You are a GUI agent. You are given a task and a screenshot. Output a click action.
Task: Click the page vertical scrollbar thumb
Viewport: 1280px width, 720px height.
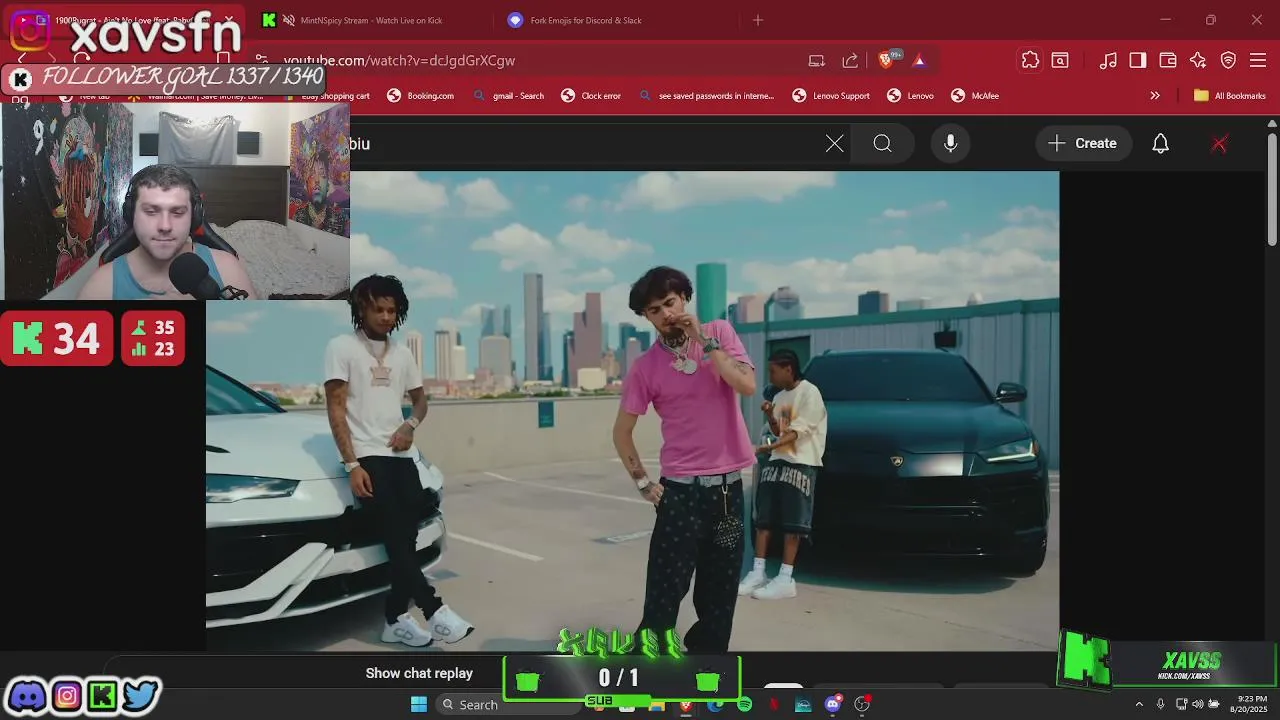point(1272,190)
